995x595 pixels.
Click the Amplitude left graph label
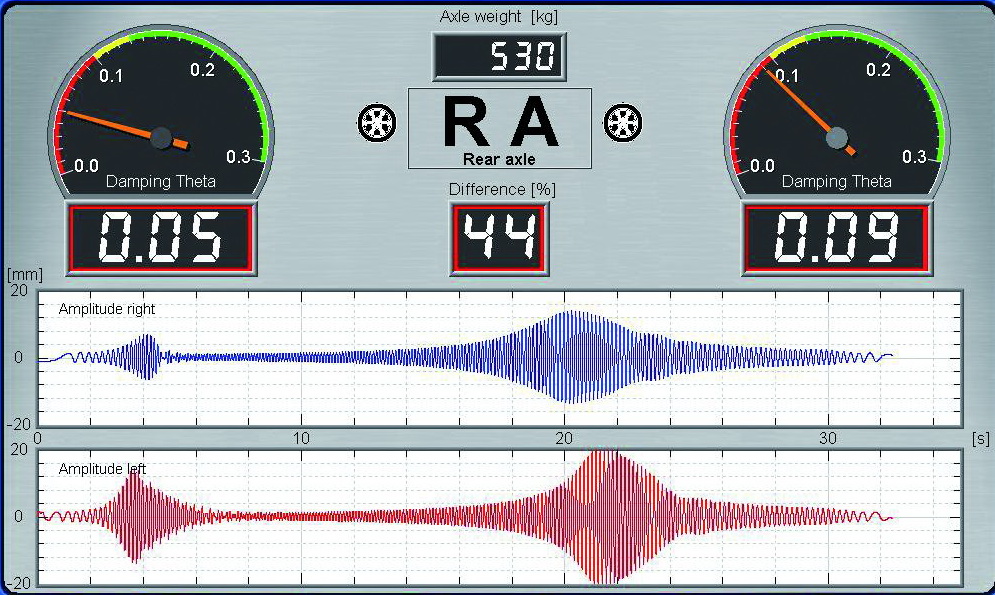coord(103,469)
